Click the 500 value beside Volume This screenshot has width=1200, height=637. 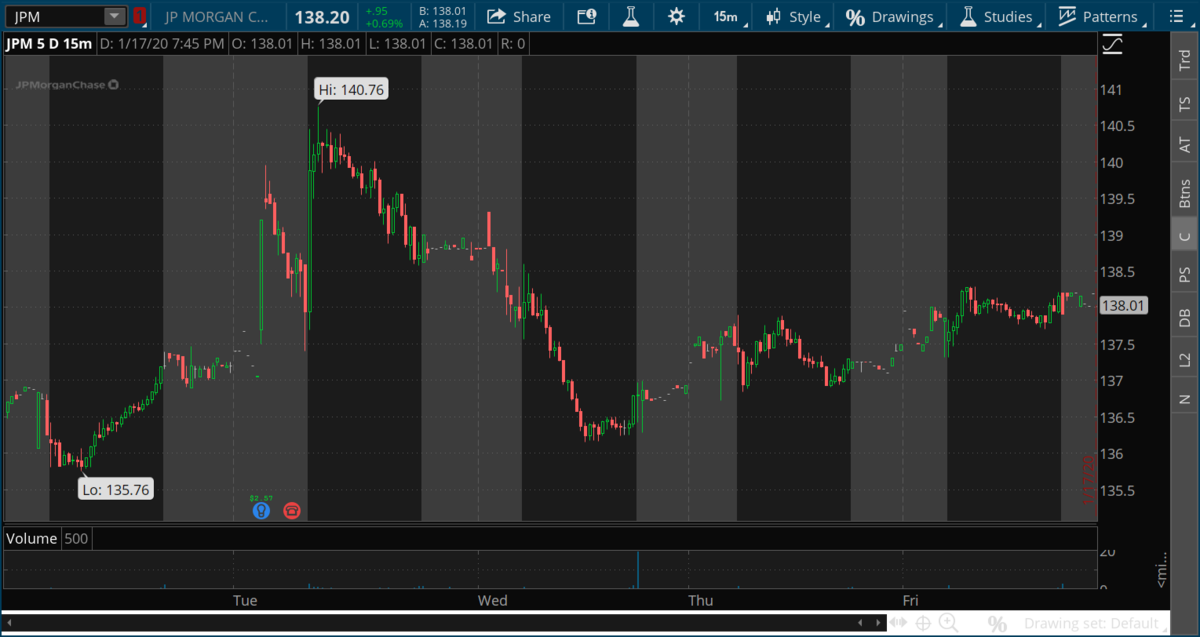76,538
